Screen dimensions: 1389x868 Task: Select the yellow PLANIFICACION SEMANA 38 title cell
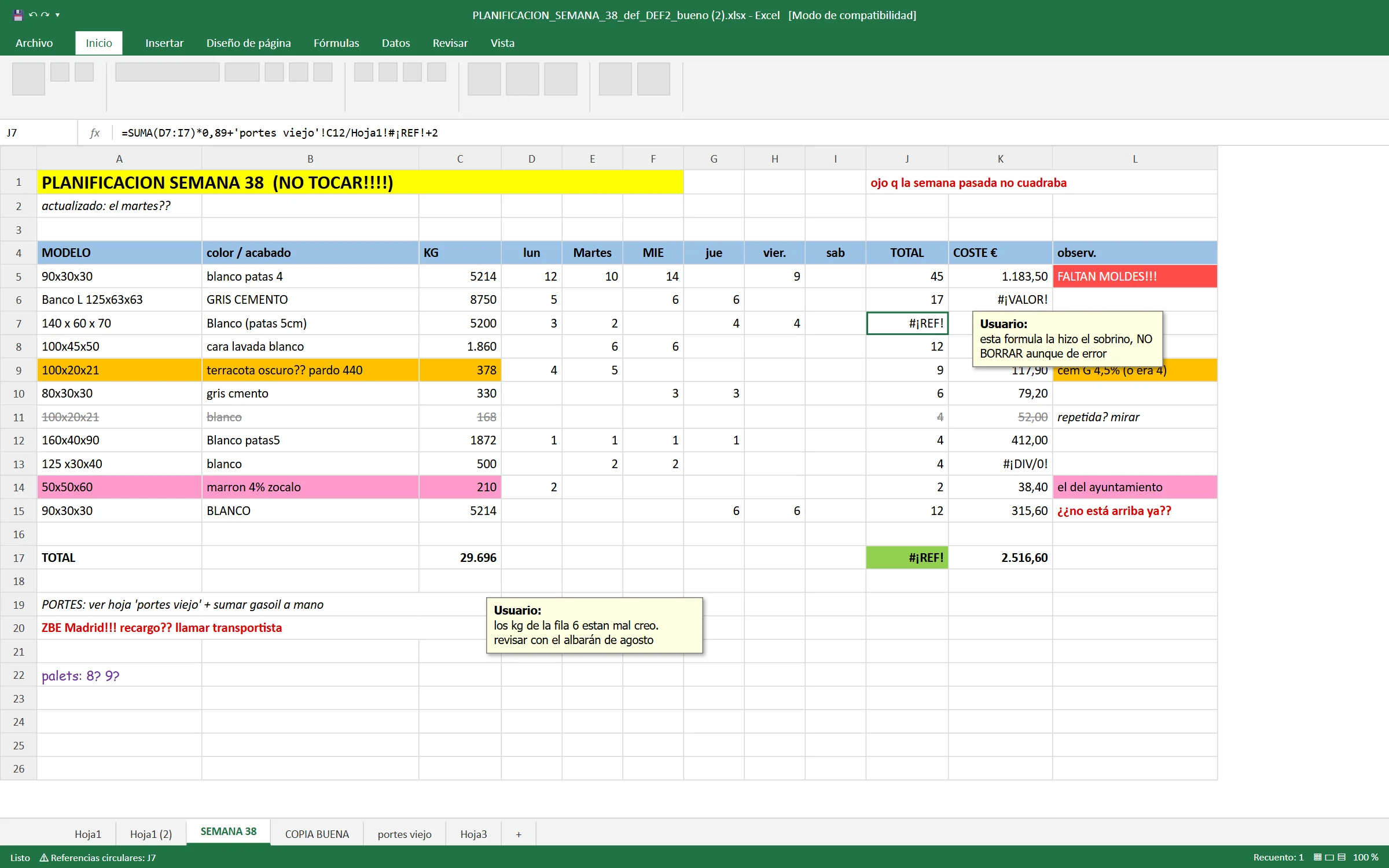360,183
